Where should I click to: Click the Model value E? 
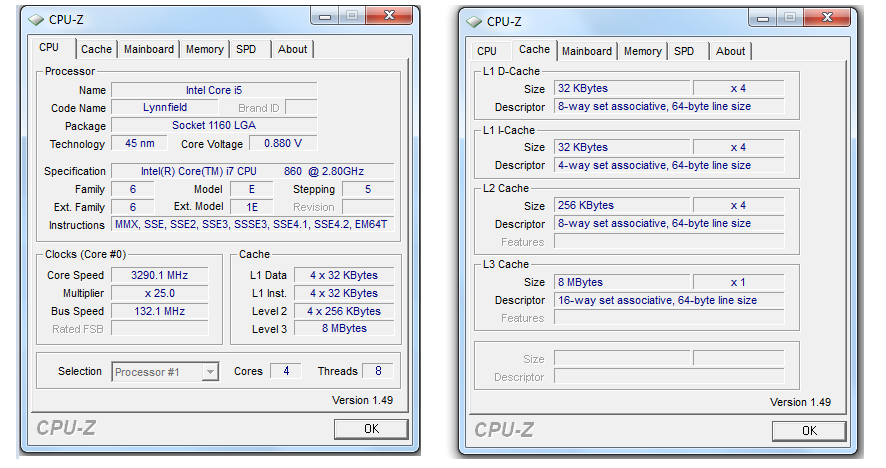(x=252, y=189)
